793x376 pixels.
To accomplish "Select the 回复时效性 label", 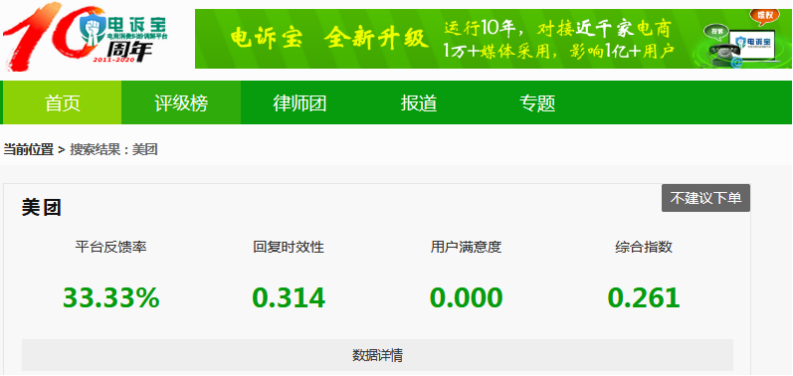I will [x=288, y=247].
